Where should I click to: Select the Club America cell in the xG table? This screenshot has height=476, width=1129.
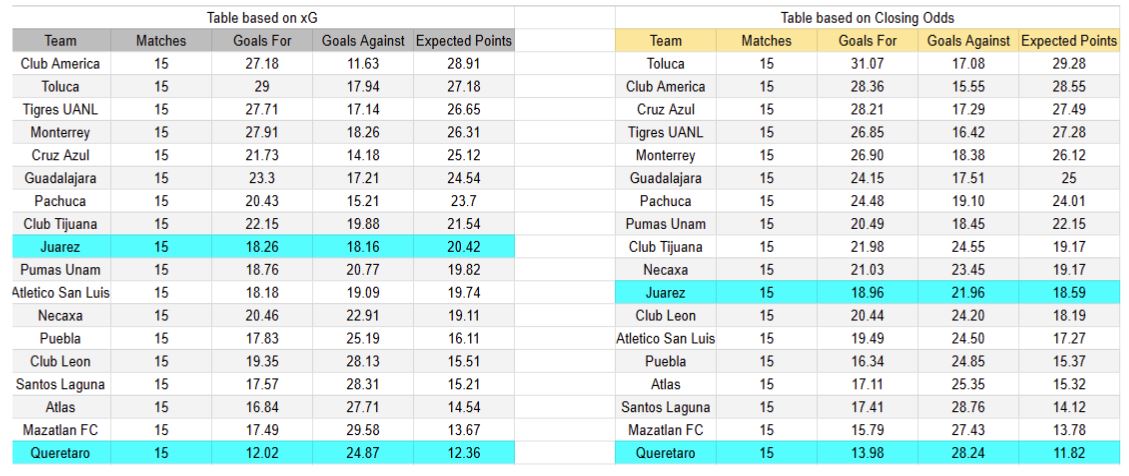point(61,63)
